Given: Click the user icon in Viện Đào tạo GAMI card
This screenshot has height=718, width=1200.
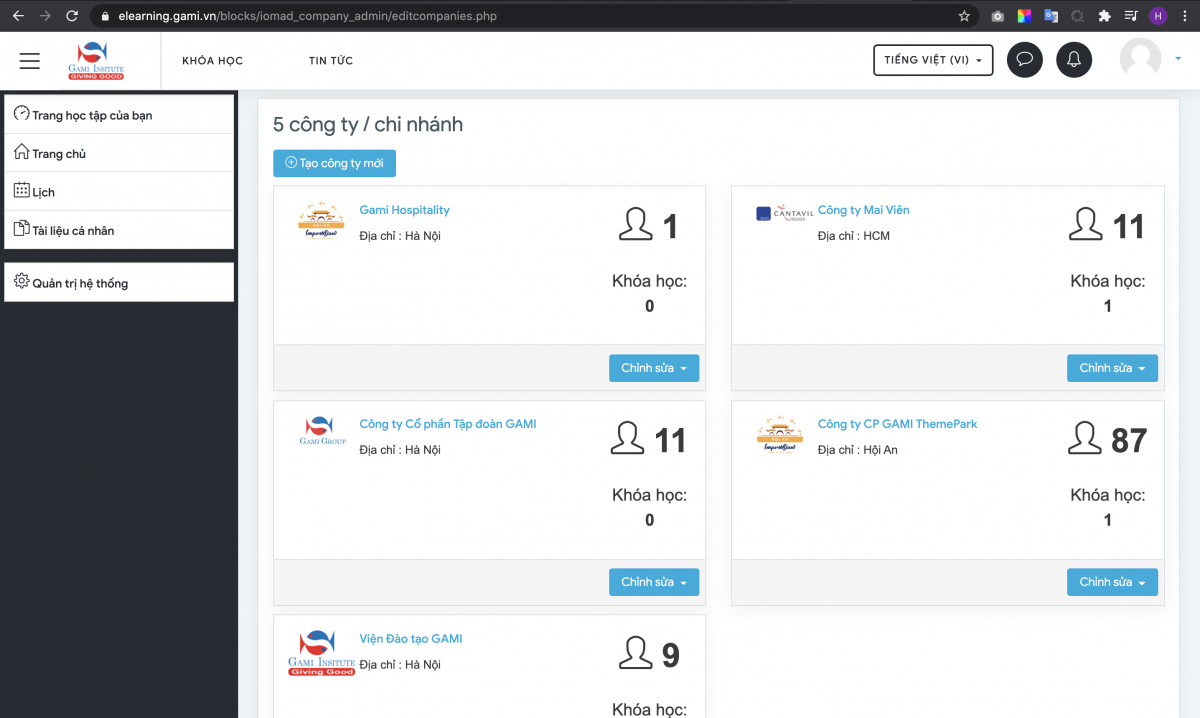Looking at the screenshot, I should [636, 653].
